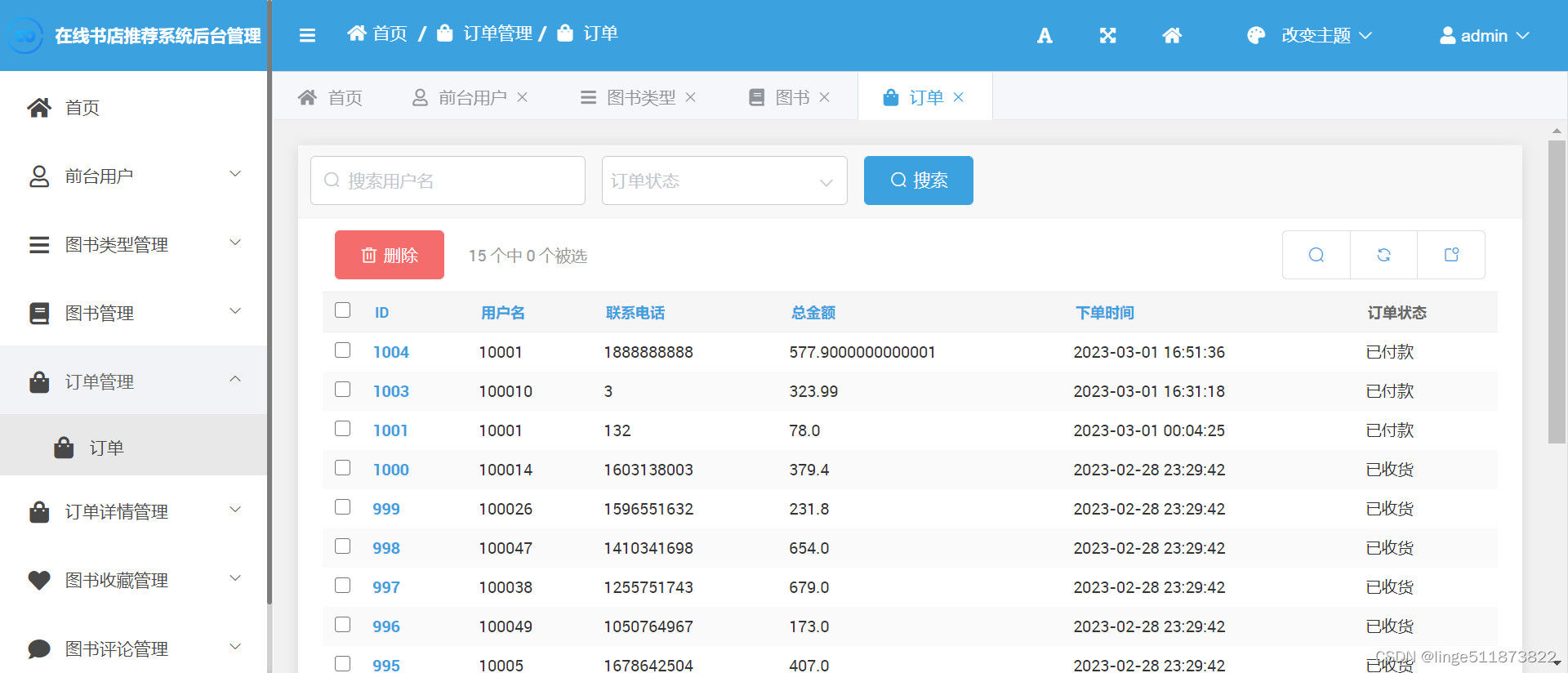
Task: Sort by the 下单时间 column header
Action: click(1104, 313)
